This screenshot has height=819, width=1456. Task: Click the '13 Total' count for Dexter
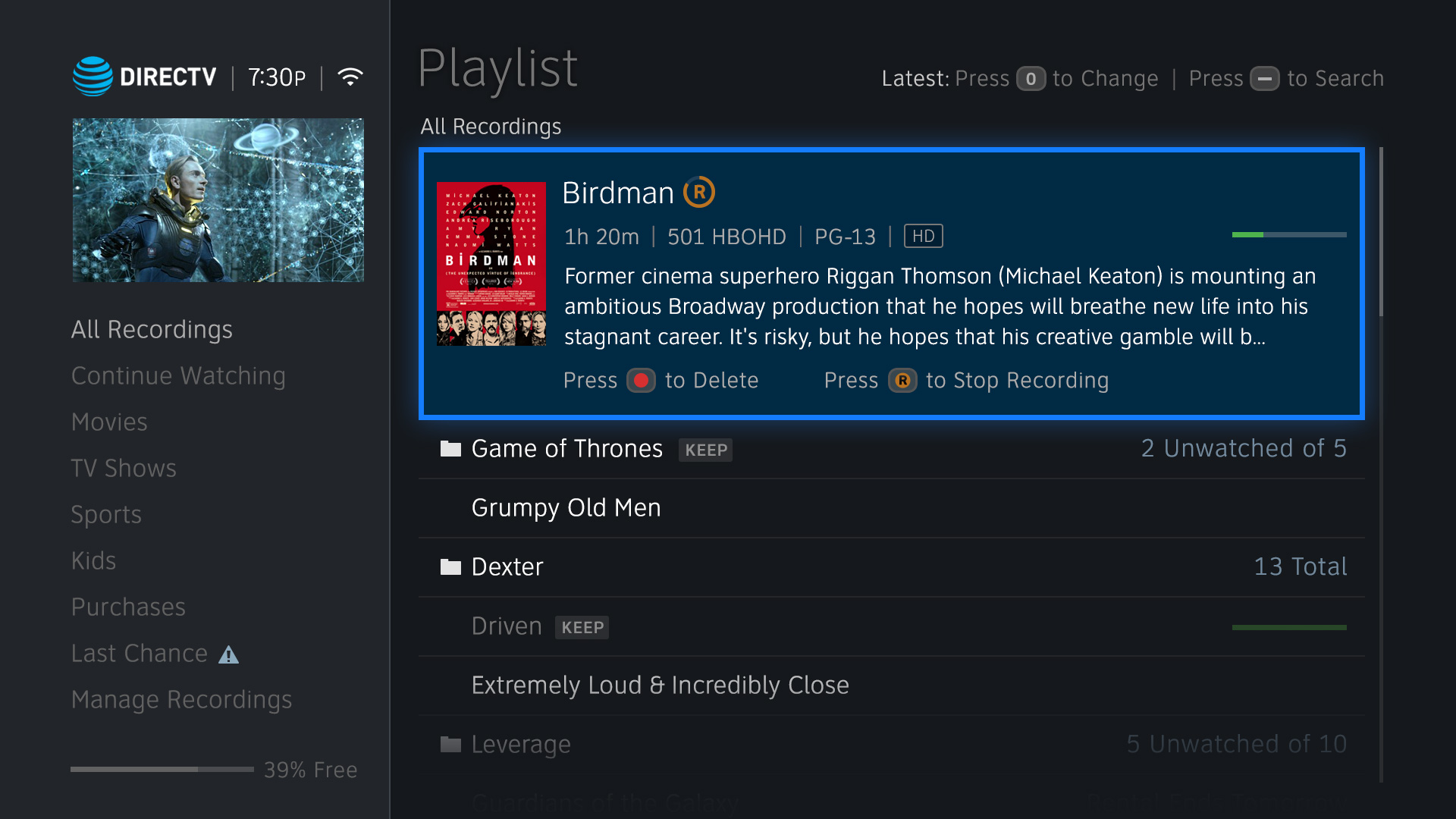pyautogui.click(x=1301, y=567)
